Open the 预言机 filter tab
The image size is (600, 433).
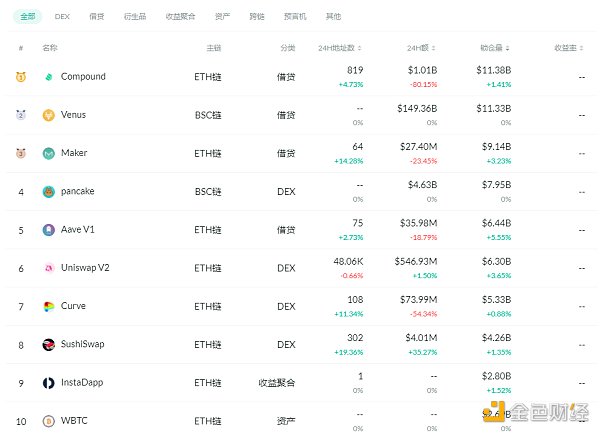[x=295, y=16]
